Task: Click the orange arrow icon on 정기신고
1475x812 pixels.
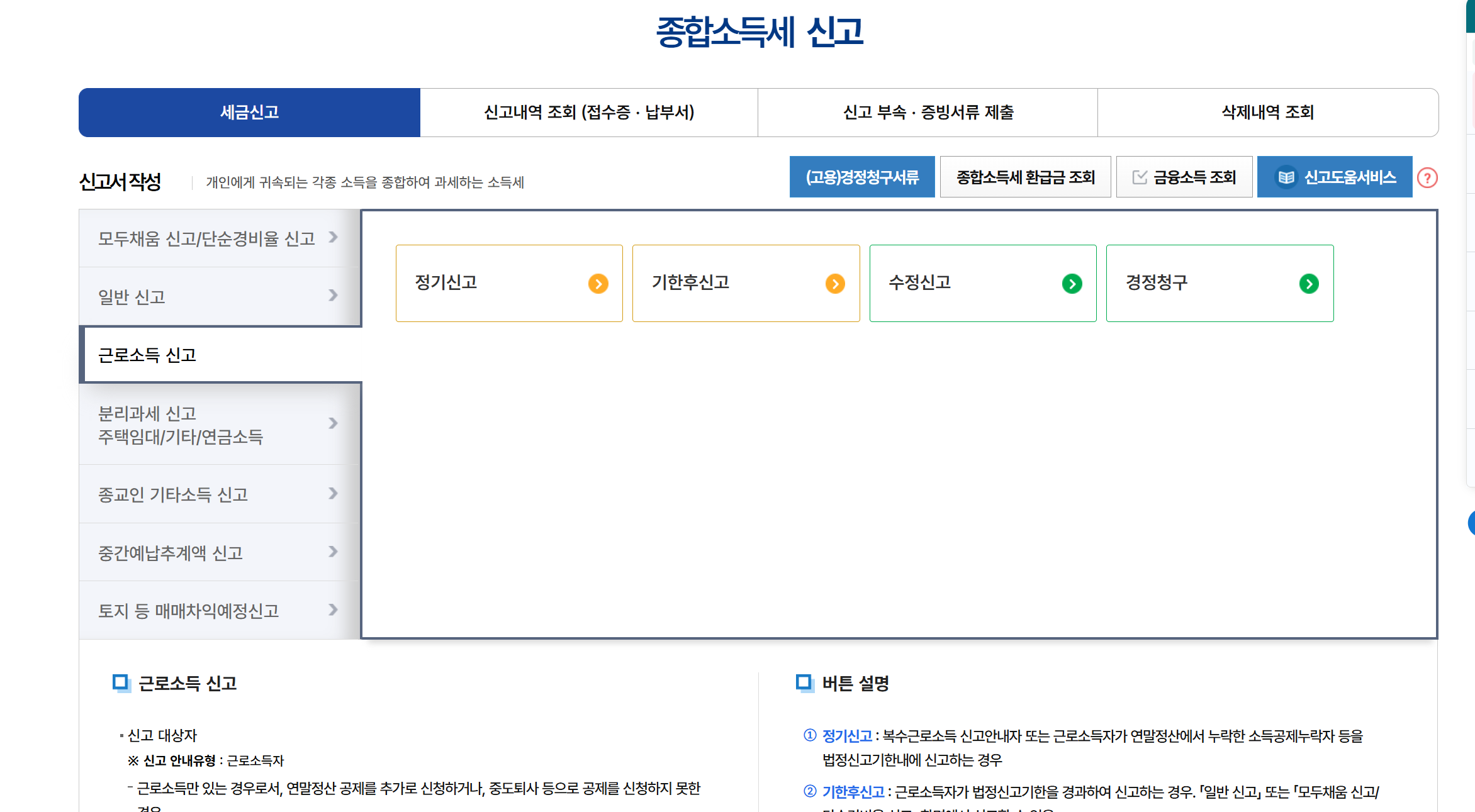Action: [598, 284]
